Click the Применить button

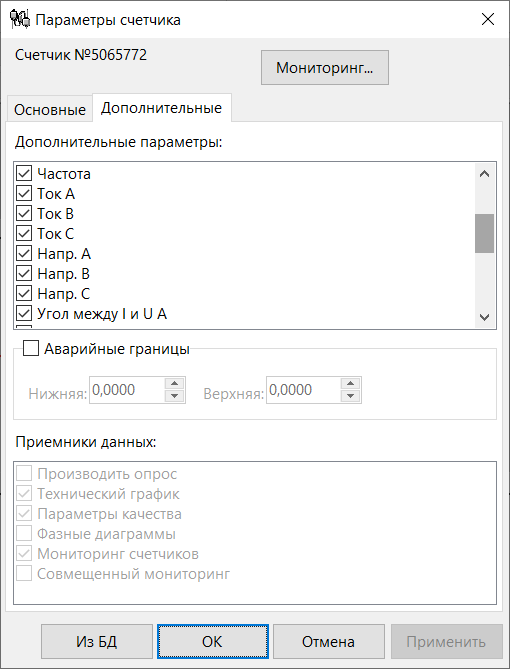(446, 642)
